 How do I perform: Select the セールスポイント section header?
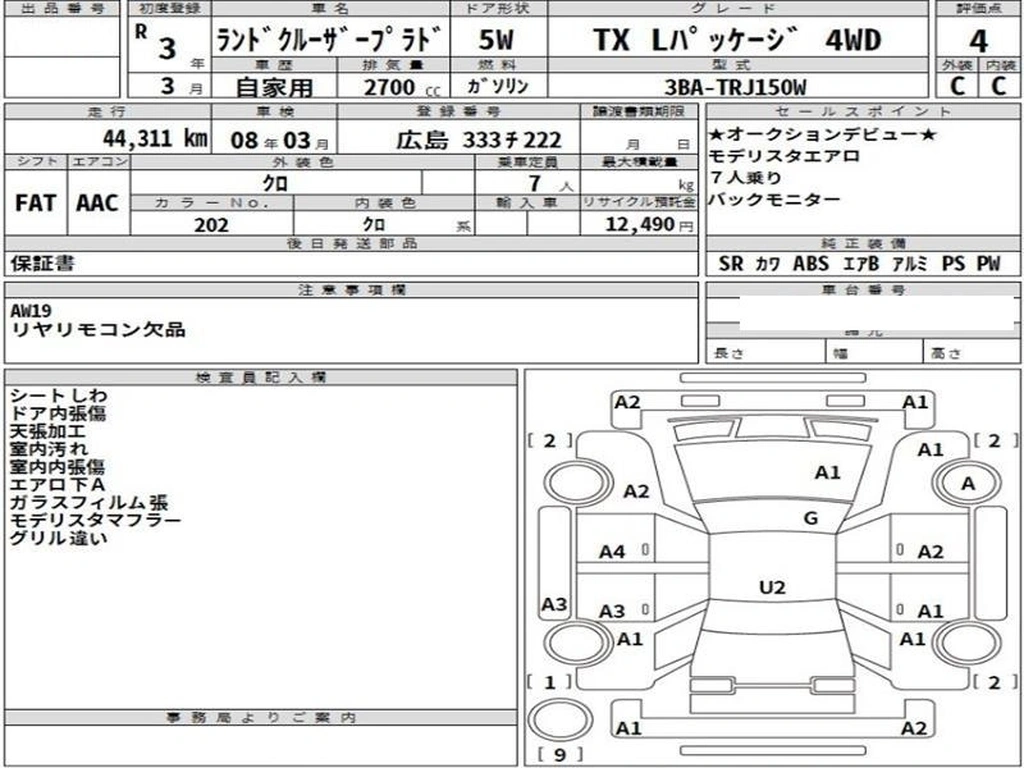(x=864, y=112)
